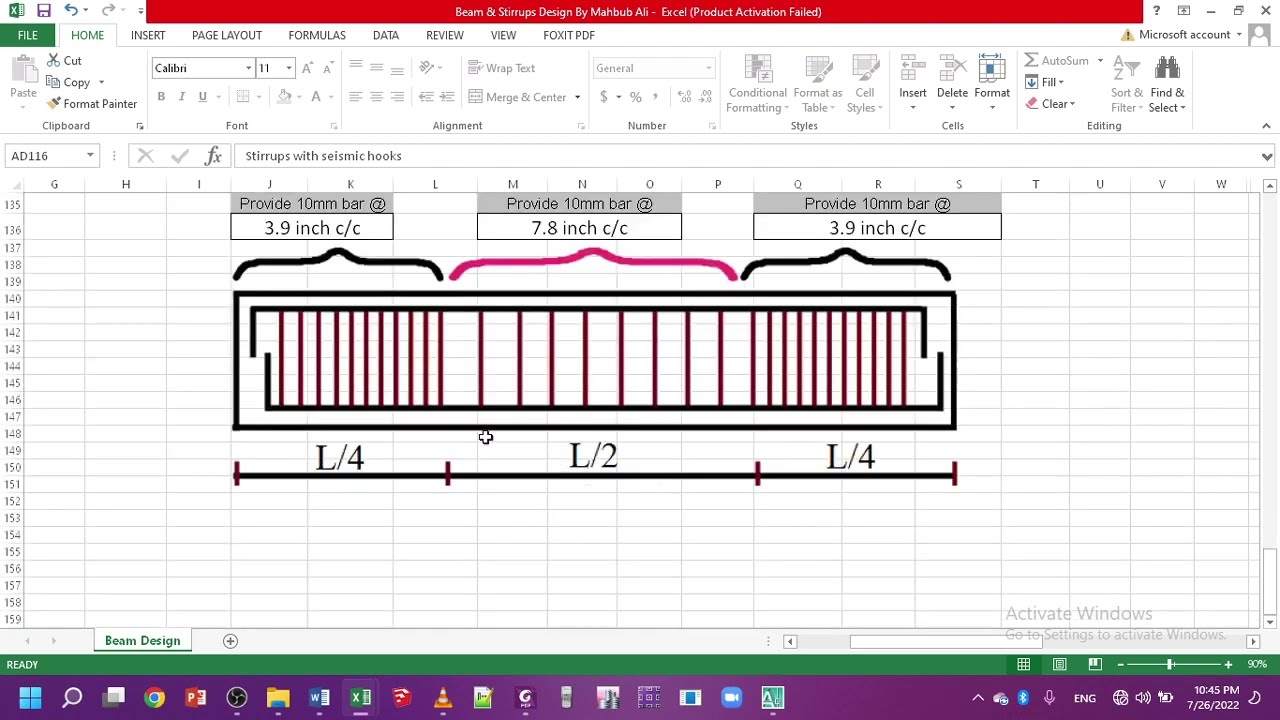Apply percent style format
Viewport: 1280px width, 720px height.
[635, 97]
